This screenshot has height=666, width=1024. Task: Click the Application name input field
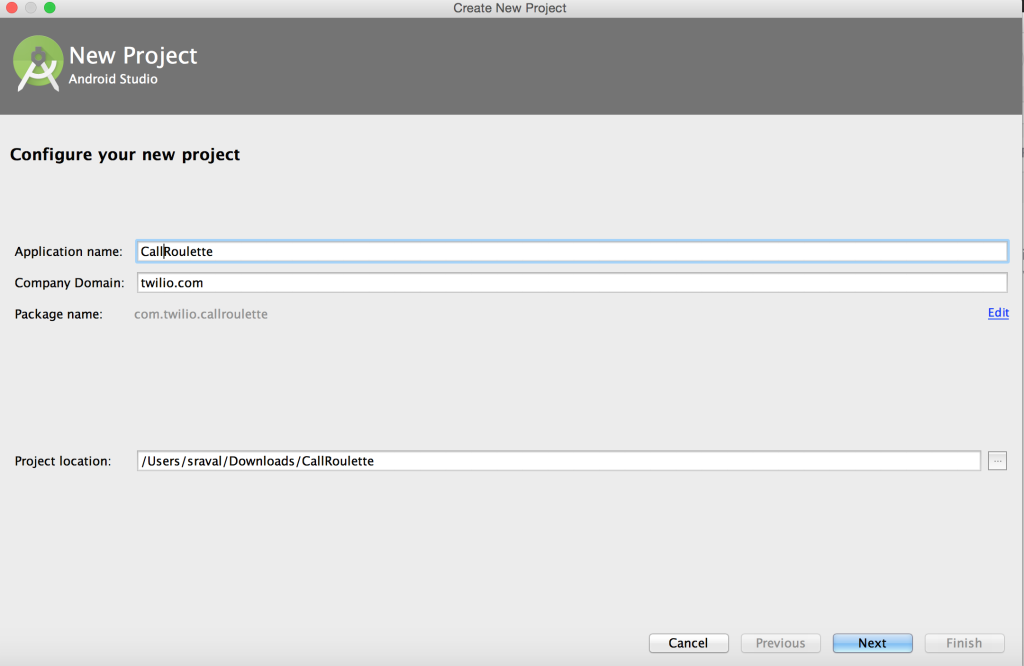point(572,251)
